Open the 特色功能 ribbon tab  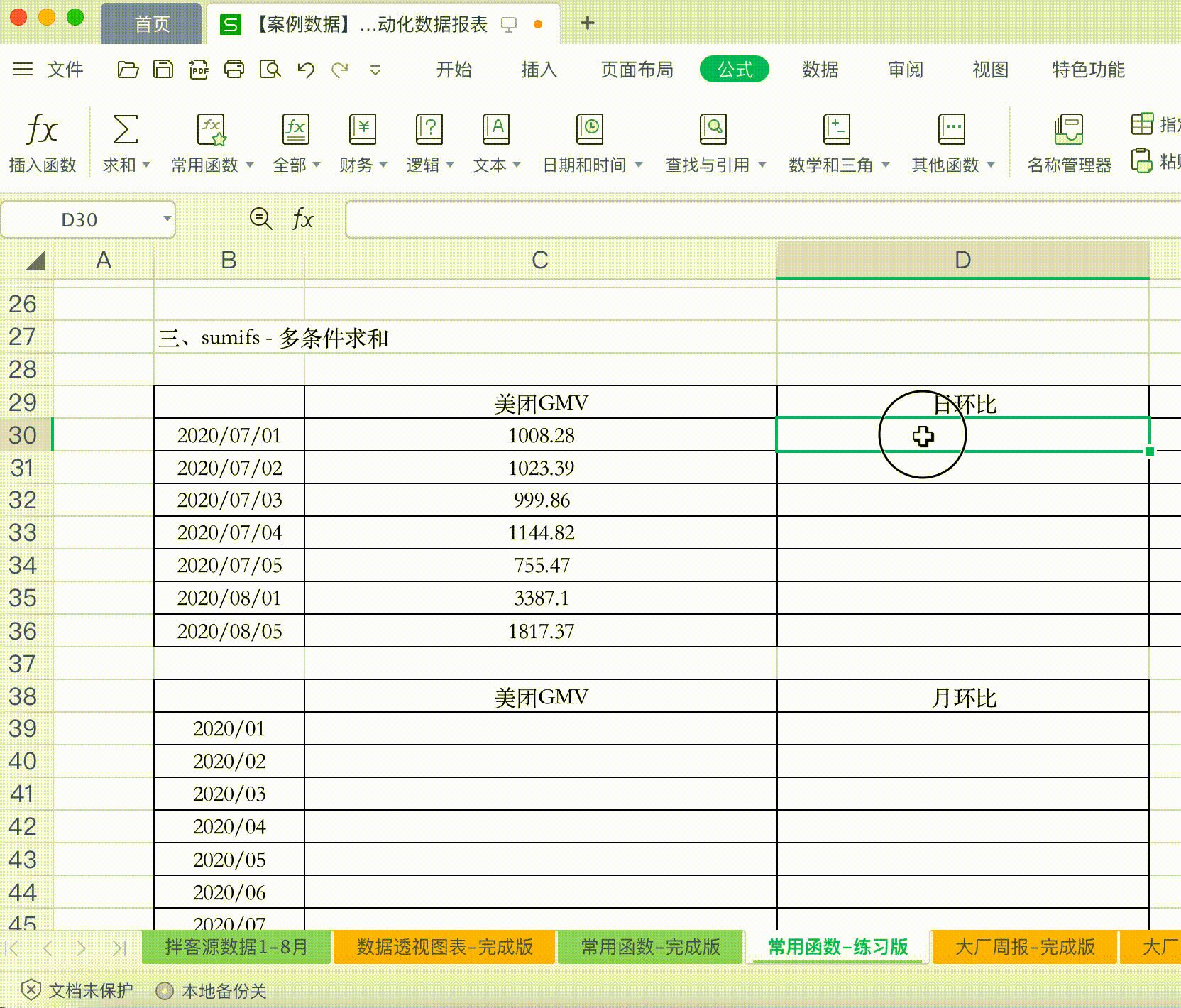pos(1088,70)
